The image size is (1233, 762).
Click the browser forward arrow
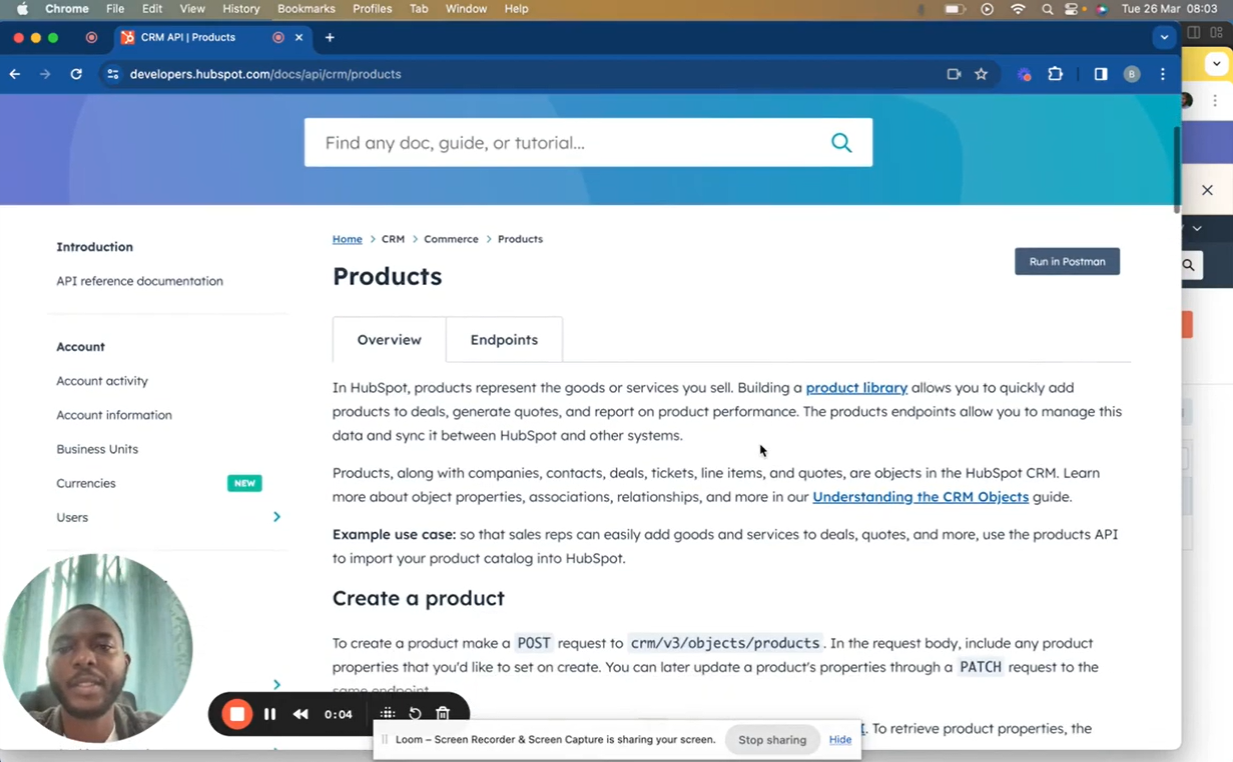coord(45,74)
